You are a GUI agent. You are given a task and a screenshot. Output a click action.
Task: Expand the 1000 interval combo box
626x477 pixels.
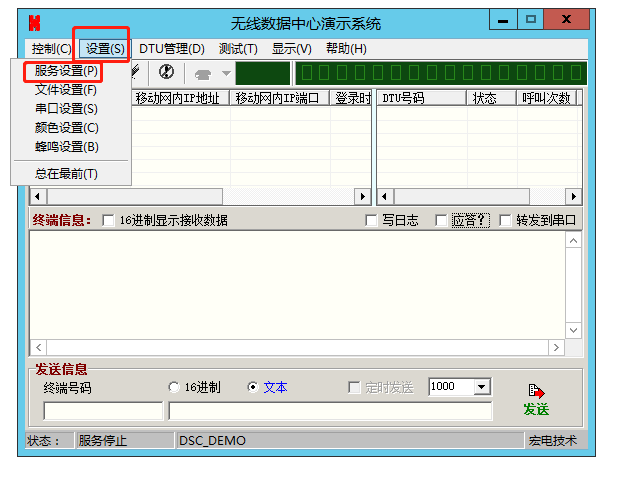click(x=482, y=387)
